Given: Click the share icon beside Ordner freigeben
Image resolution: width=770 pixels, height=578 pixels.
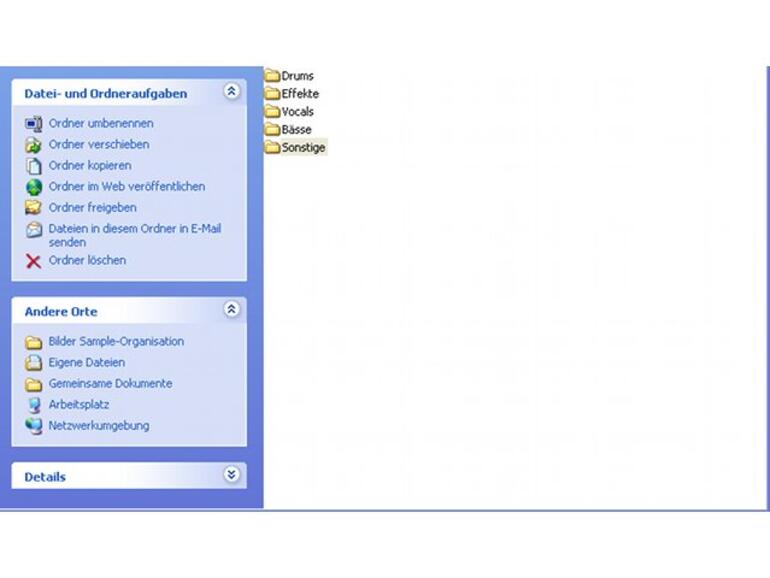Looking at the screenshot, I should click(x=33, y=208).
